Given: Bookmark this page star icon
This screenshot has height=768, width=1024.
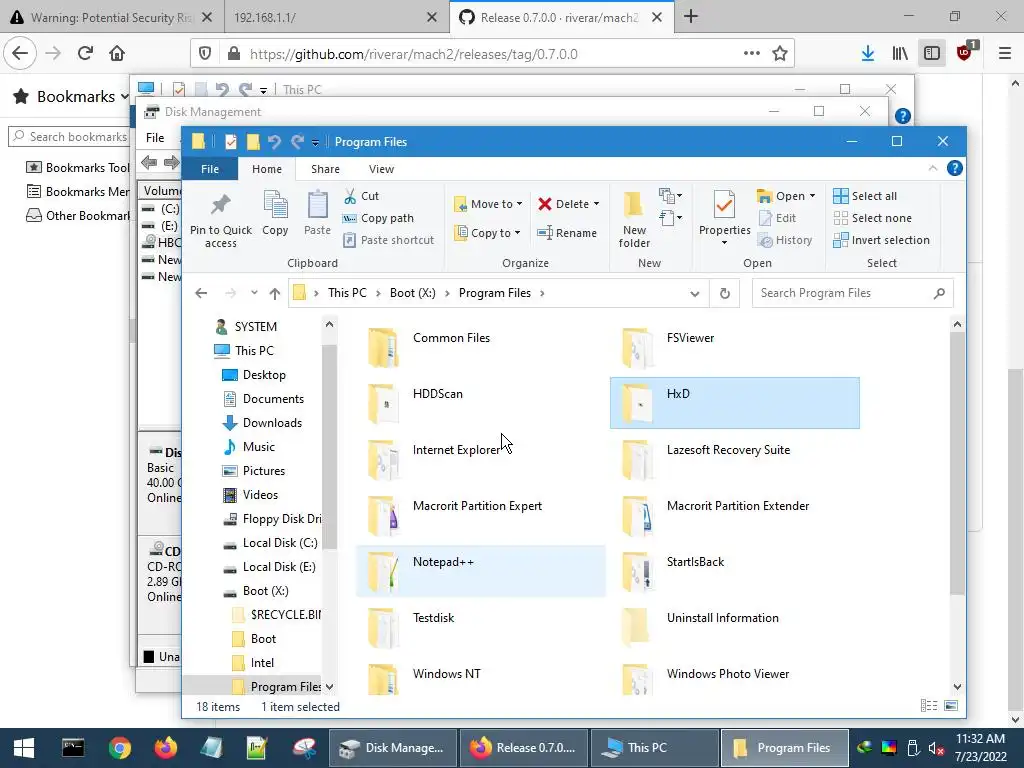Looking at the screenshot, I should click(x=779, y=54).
